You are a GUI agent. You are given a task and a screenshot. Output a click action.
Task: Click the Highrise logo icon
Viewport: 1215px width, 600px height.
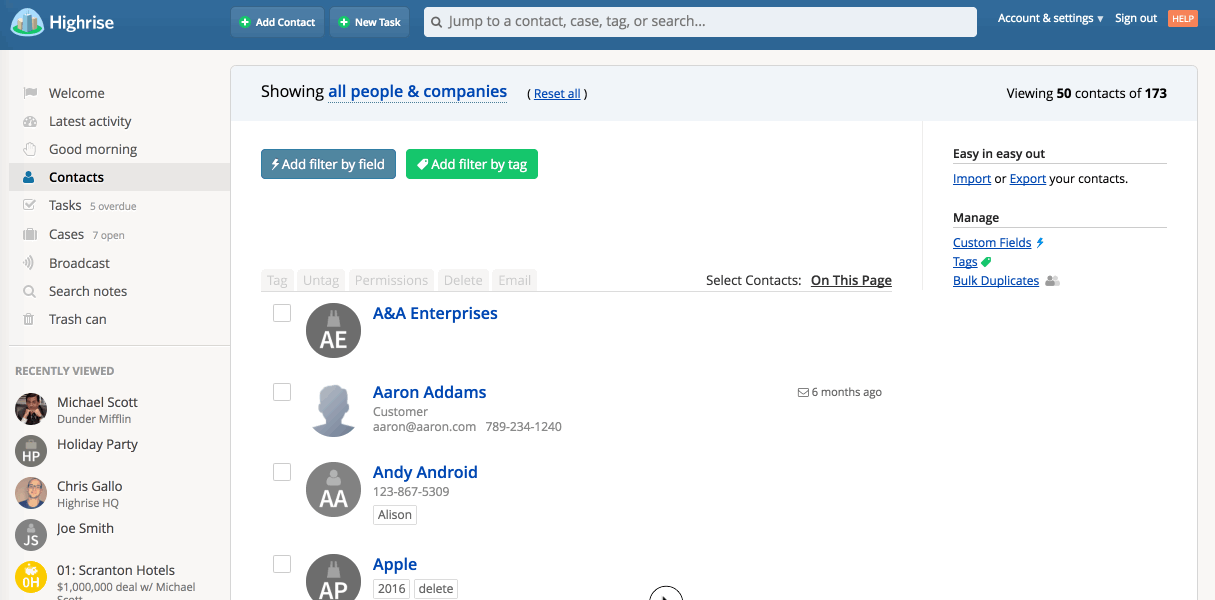point(27,21)
